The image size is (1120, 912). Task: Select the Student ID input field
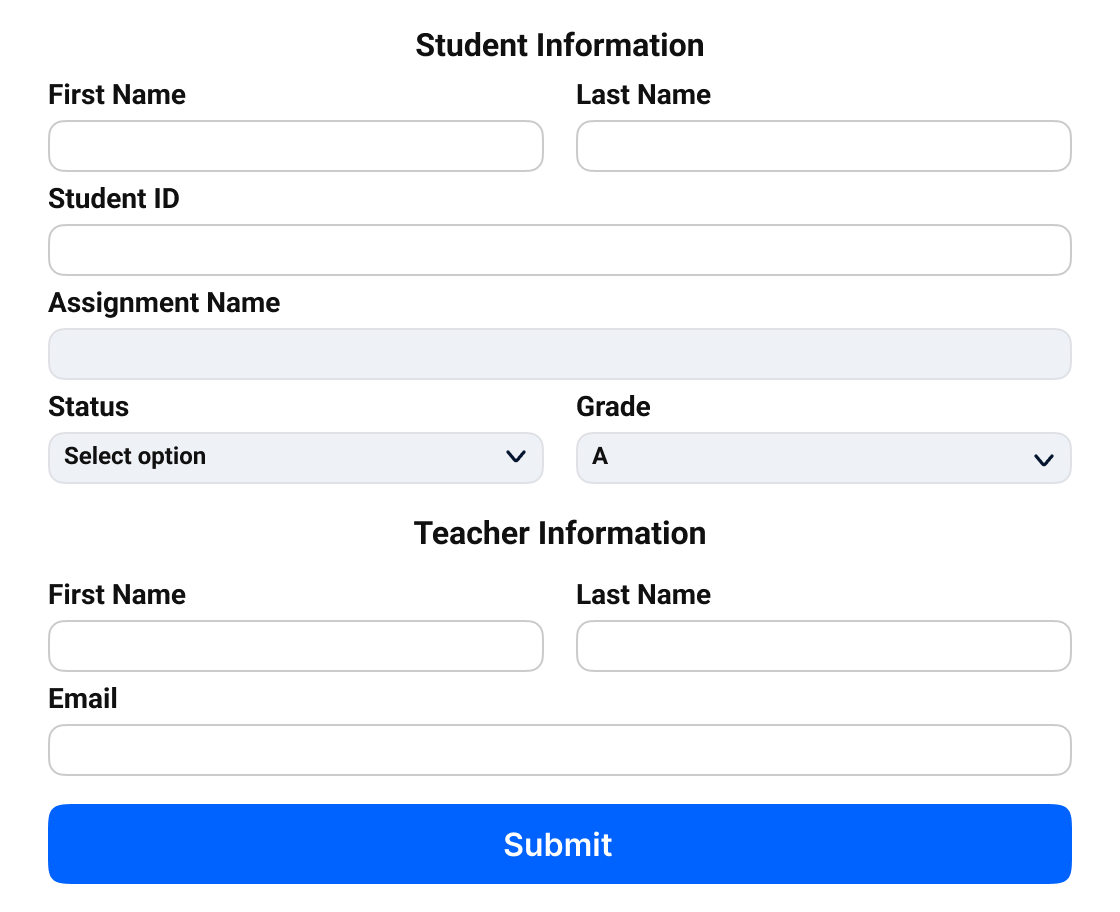pos(560,250)
